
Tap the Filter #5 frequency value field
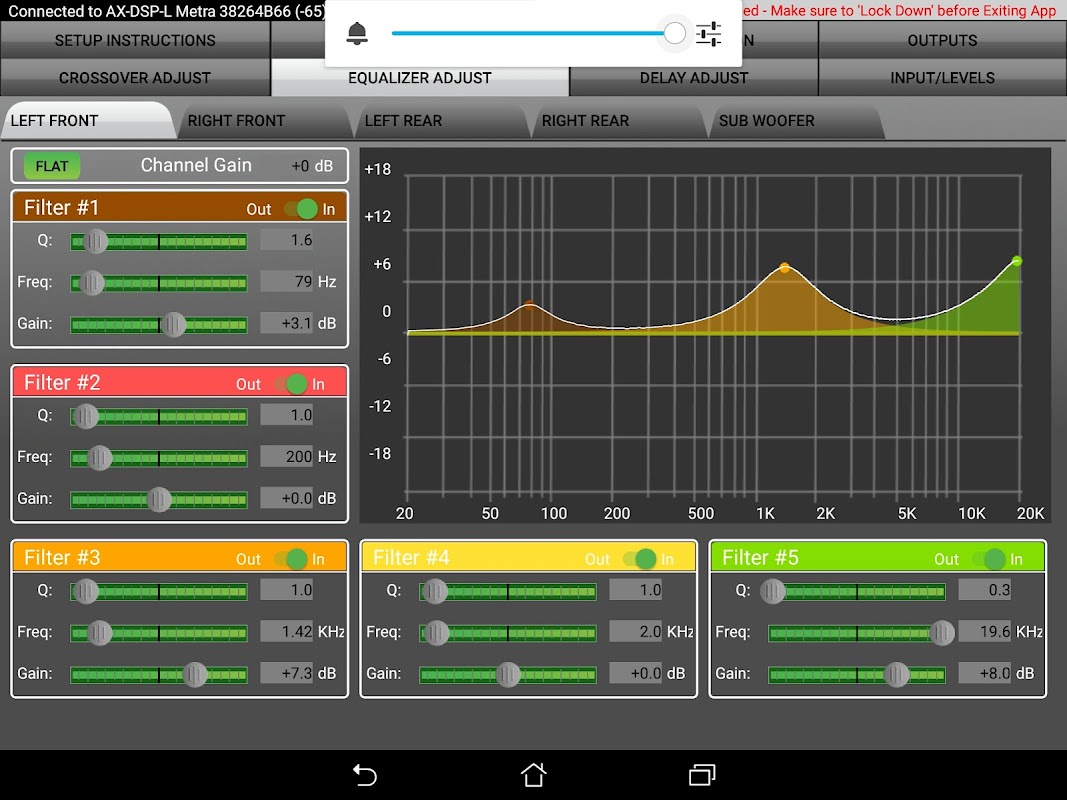[x=985, y=632]
